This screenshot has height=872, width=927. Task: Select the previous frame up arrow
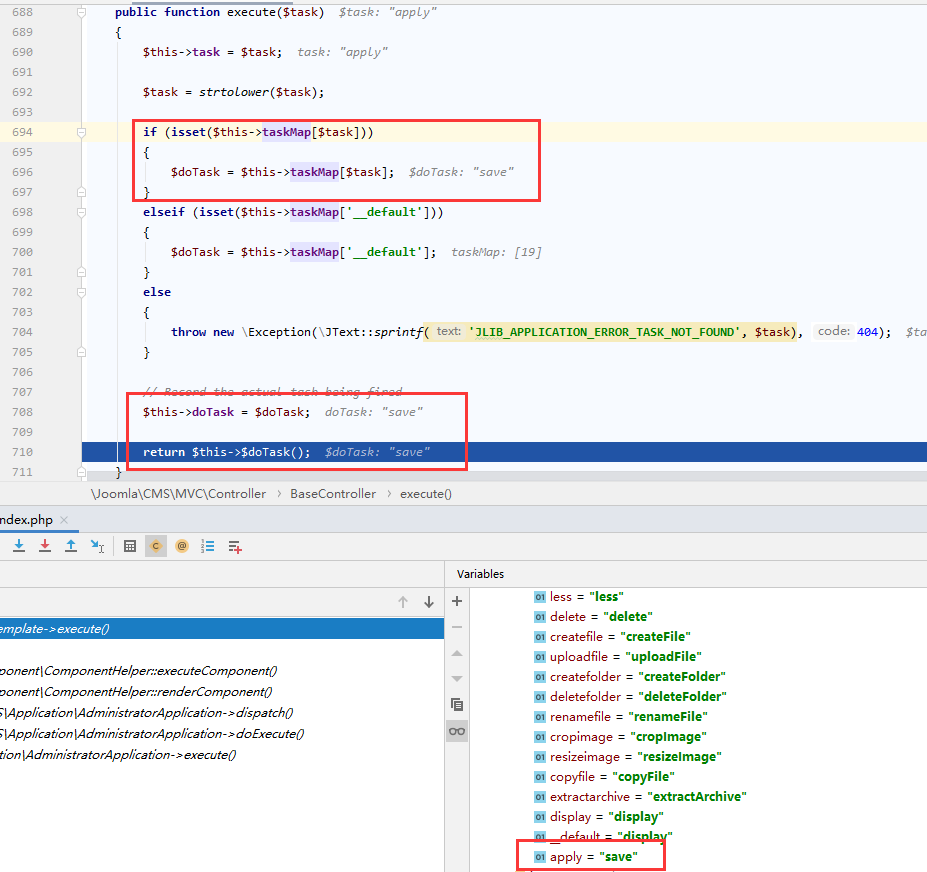tap(403, 602)
